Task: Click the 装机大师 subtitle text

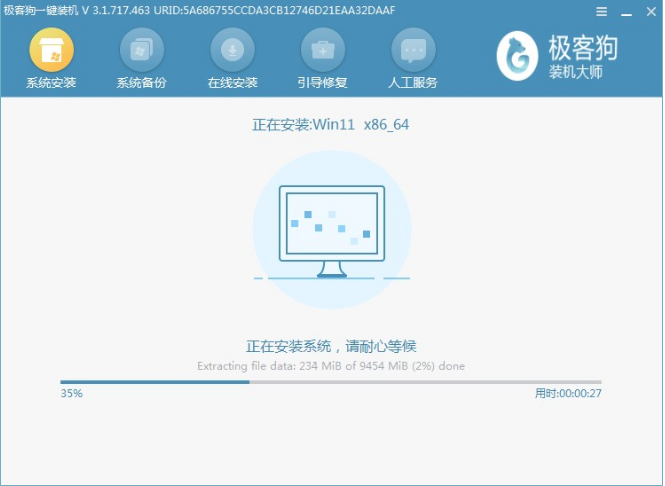Action: (x=576, y=72)
